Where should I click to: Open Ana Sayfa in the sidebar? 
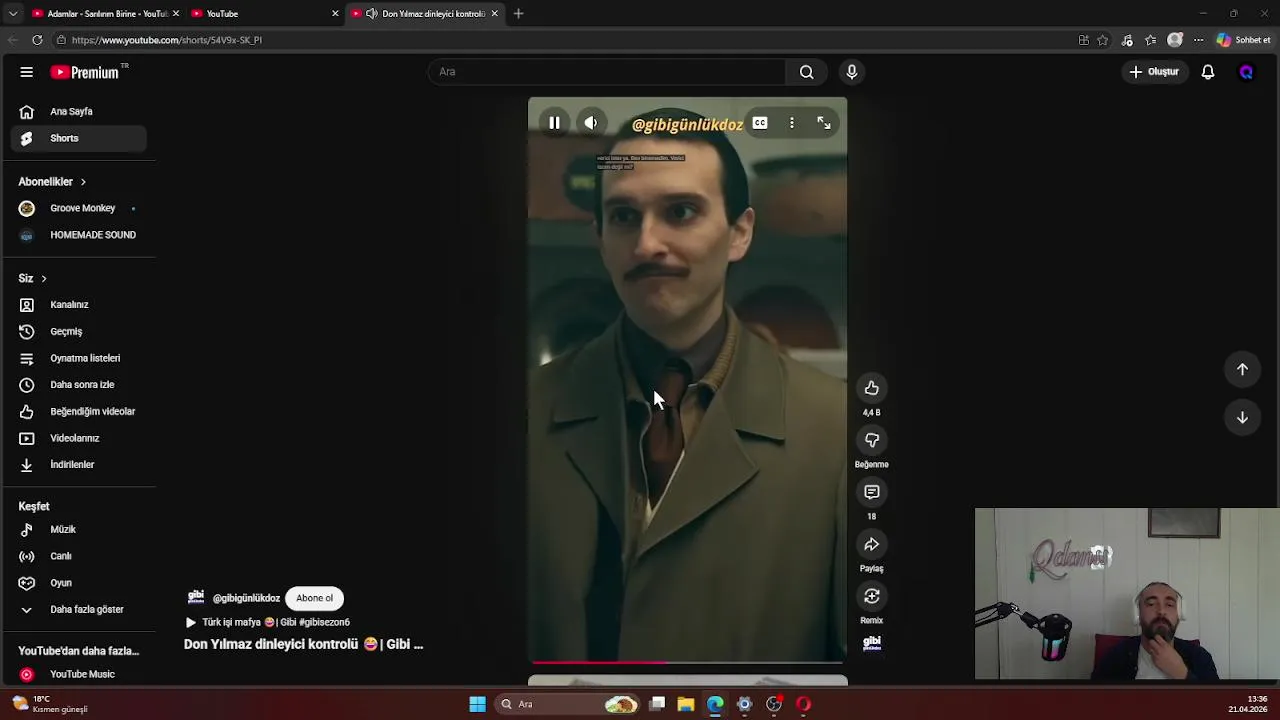79,112
